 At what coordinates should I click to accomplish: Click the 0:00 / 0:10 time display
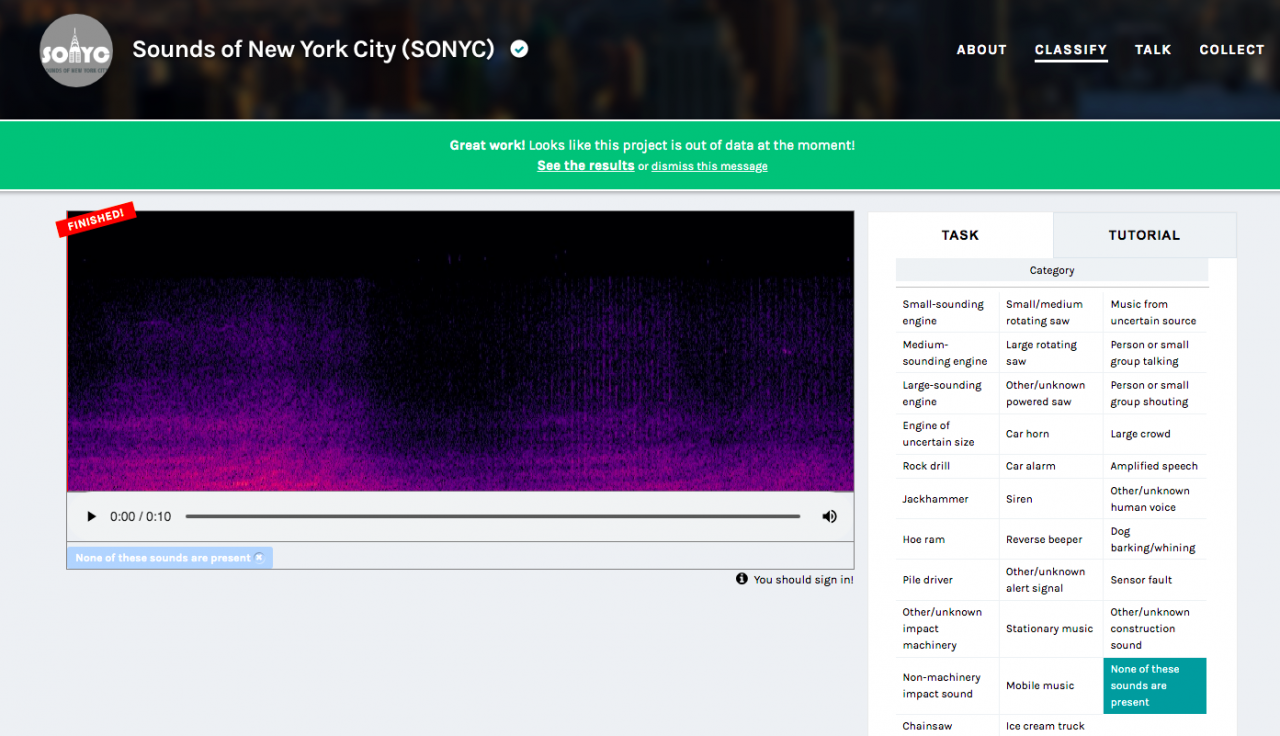coord(141,517)
